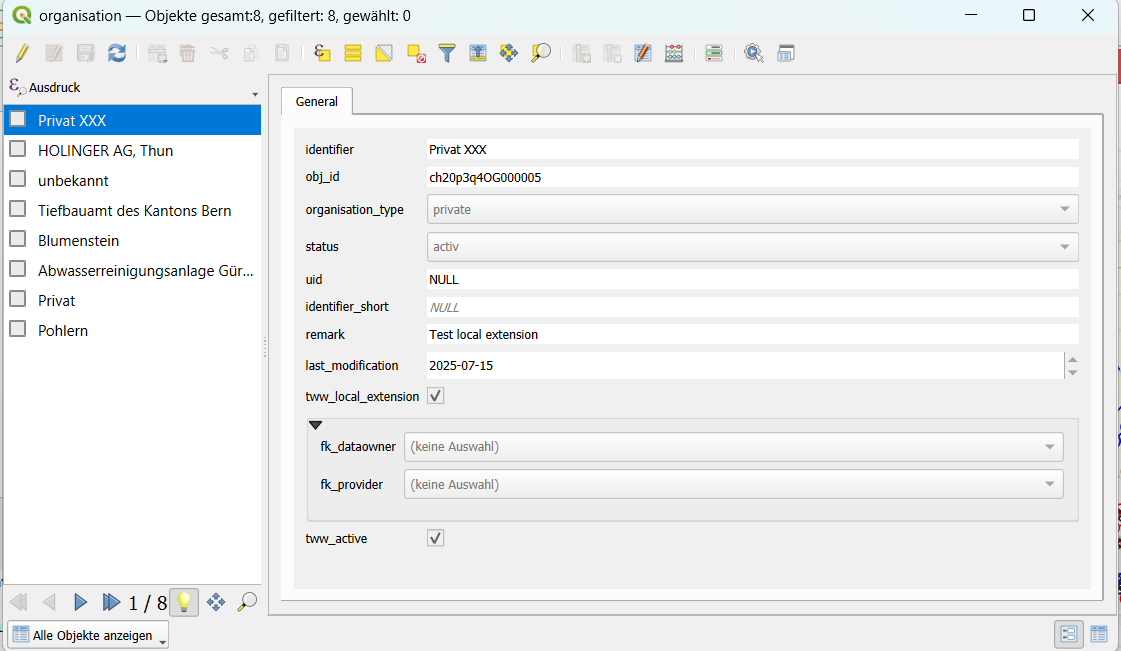
Task: Select the Tiefbauamt des Kantons Bern row
Action: point(133,210)
